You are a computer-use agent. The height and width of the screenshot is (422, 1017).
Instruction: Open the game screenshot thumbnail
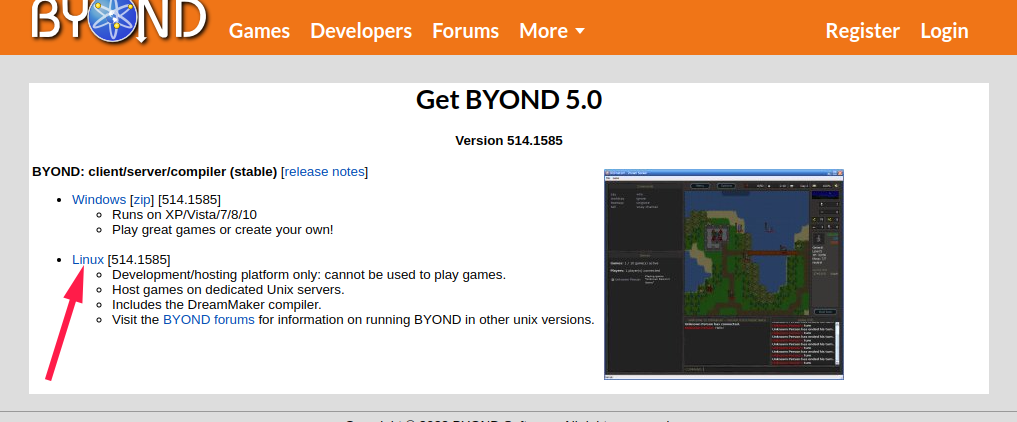[724, 274]
